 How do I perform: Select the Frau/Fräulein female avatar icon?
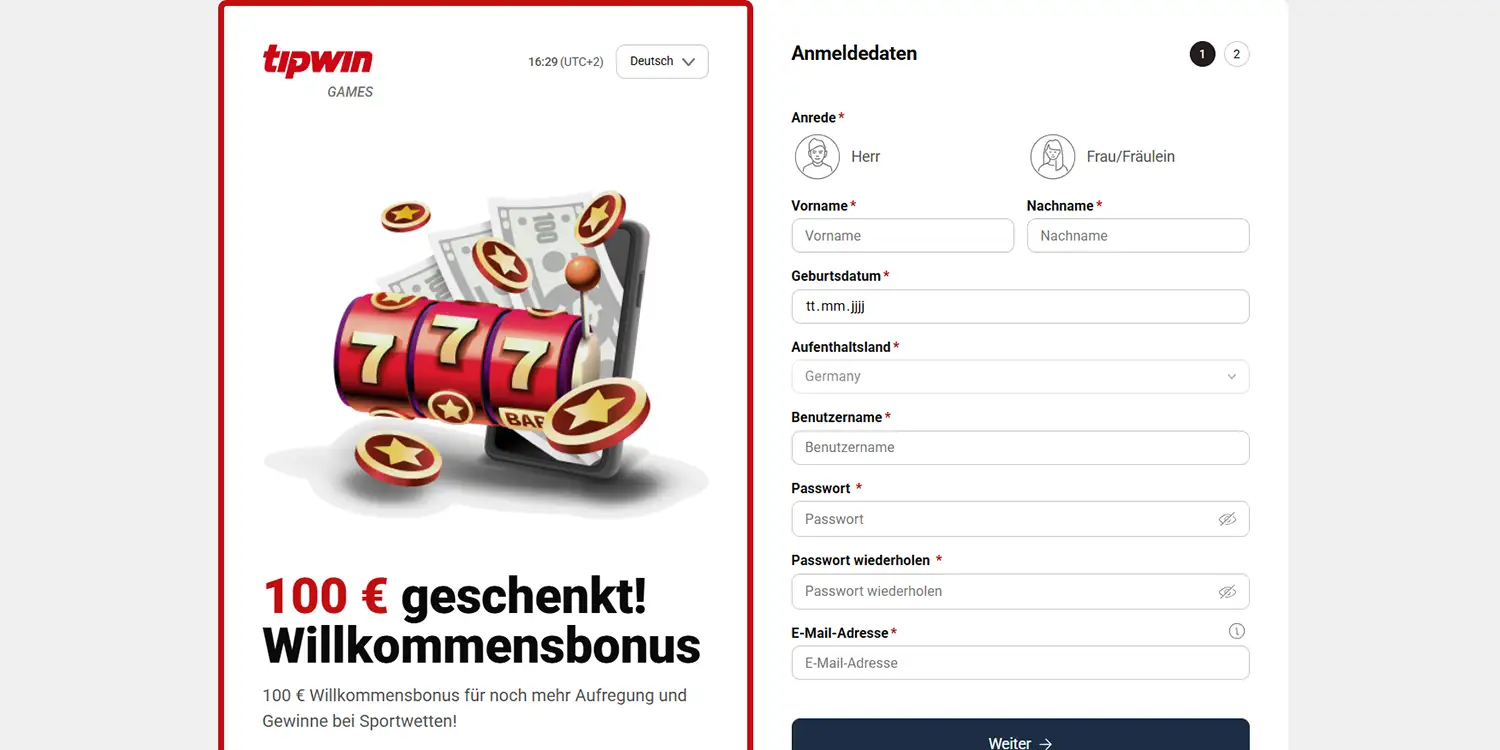(x=1053, y=157)
